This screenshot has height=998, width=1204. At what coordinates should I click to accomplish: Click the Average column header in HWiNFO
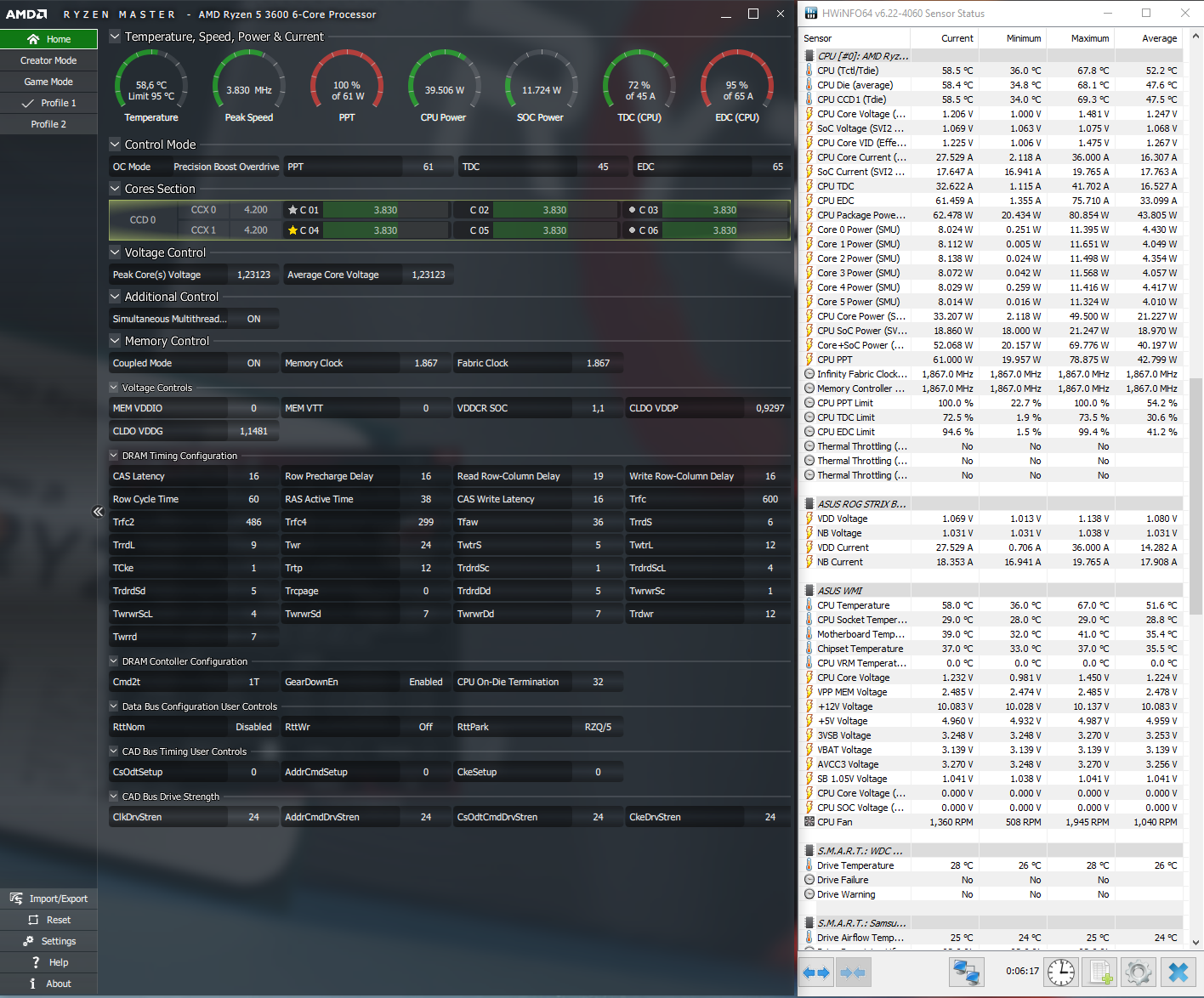click(1149, 38)
